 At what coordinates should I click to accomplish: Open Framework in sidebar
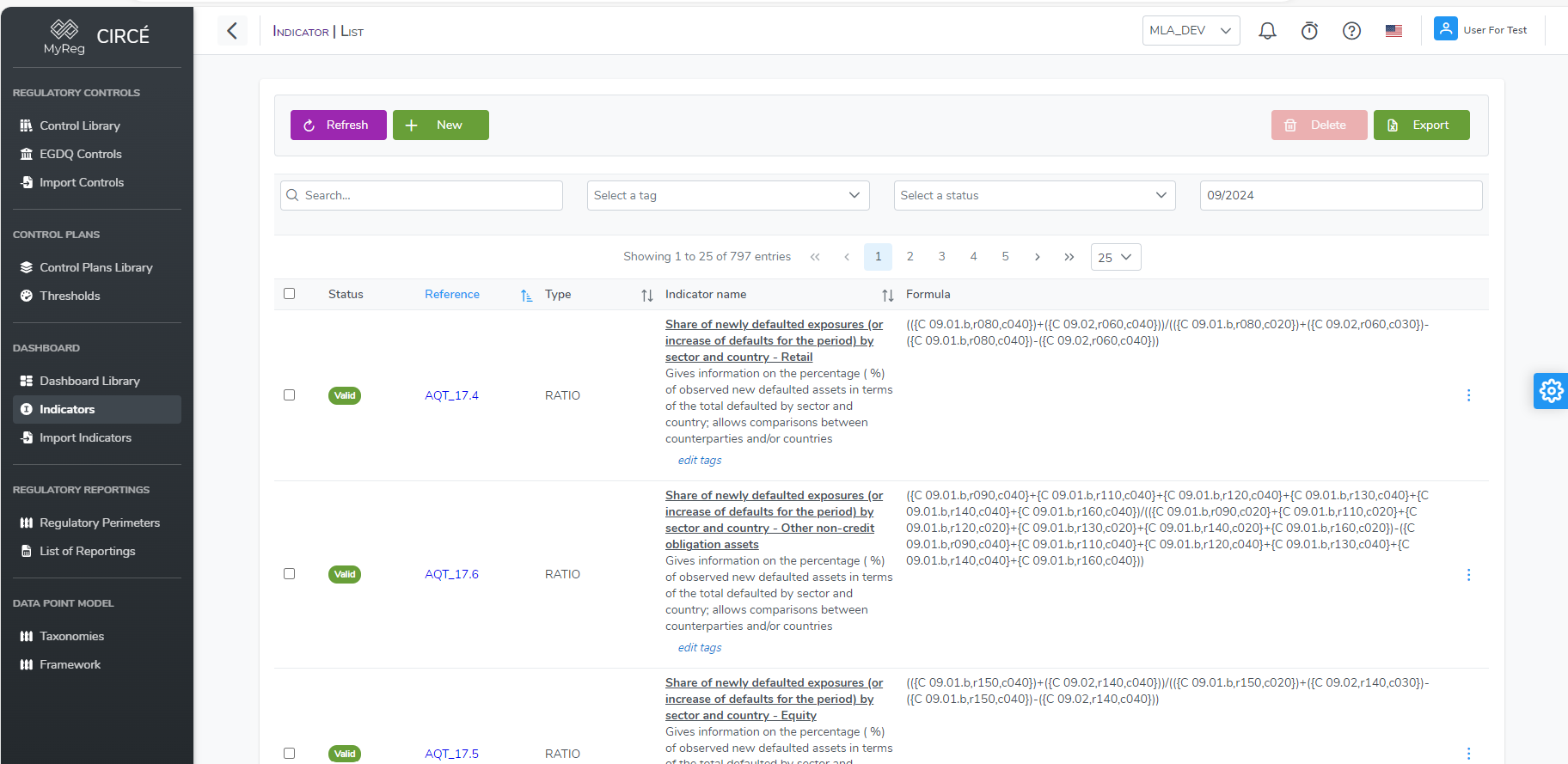[x=97, y=664]
